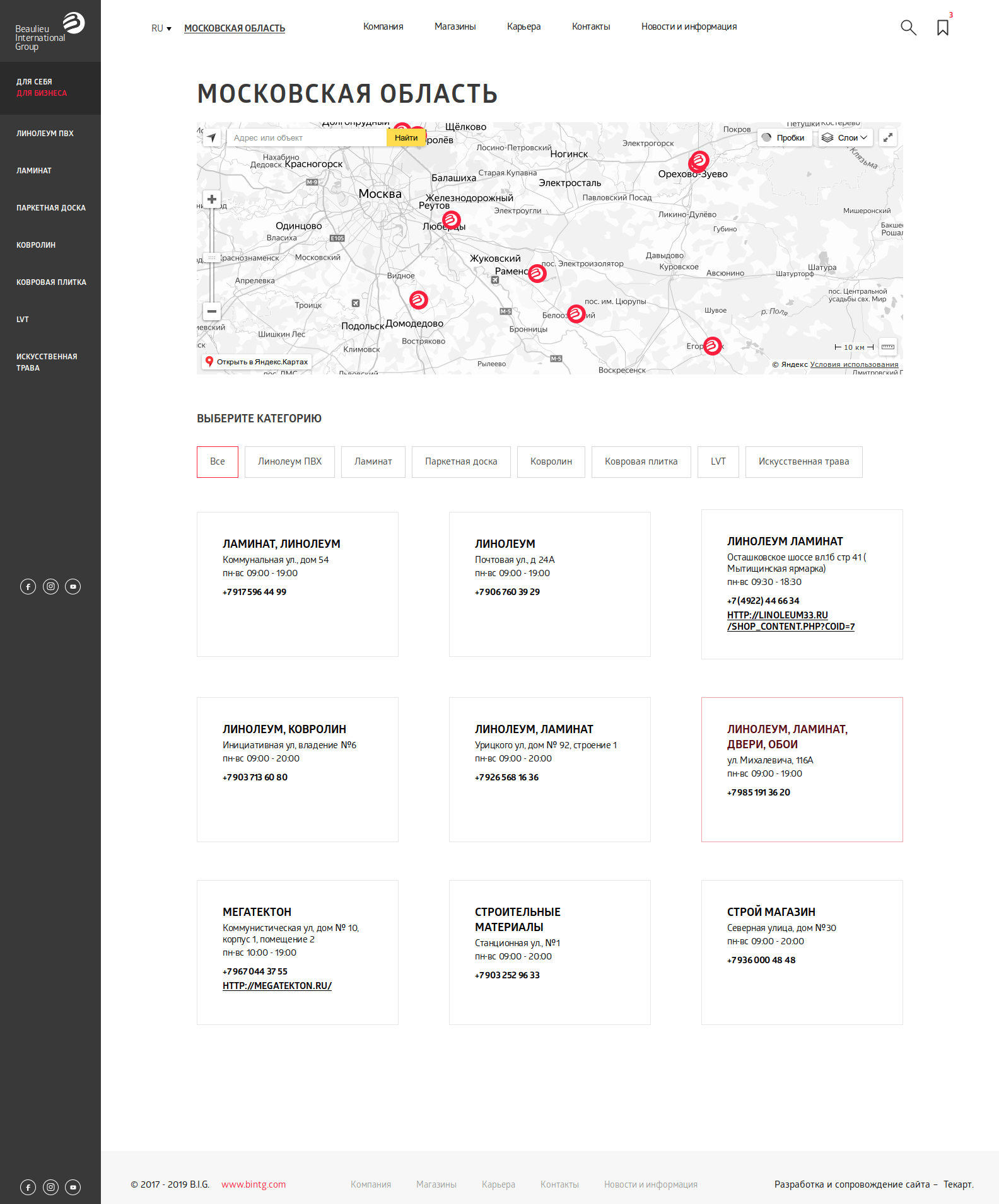Viewport: 999px width, 1204px height.
Task: Select the Ковровая плитка category filter
Action: click(641, 462)
